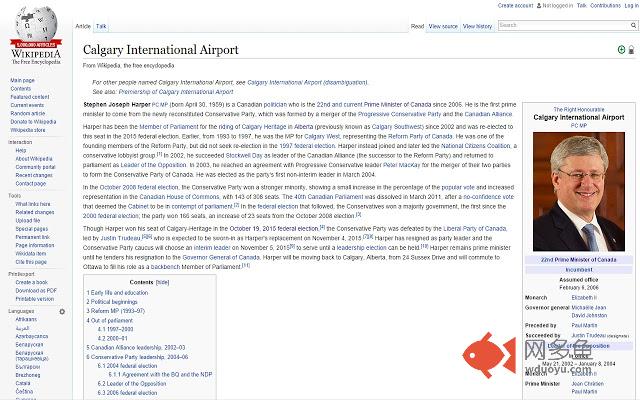The height and width of the screenshot is (400, 640).
Task: Jump to 4 Out of parliament section
Action: click(109, 321)
